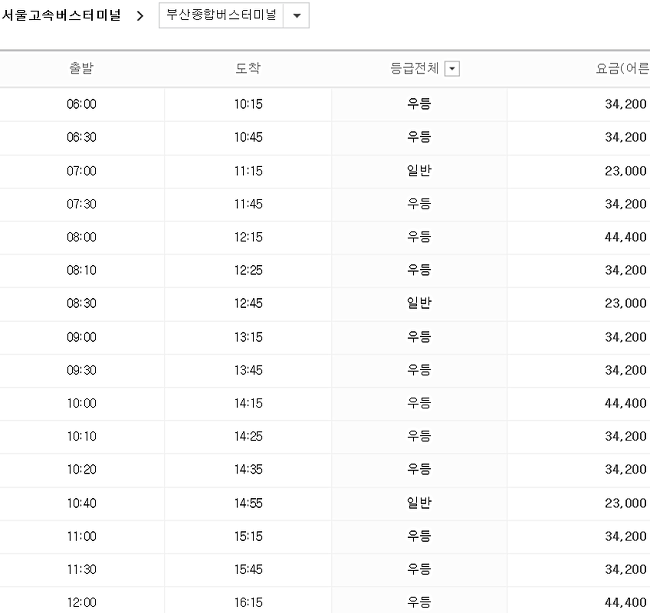Select the 10:00 departure time
Image resolution: width=650 pixels, height=613 pixels.
(81, 403)
